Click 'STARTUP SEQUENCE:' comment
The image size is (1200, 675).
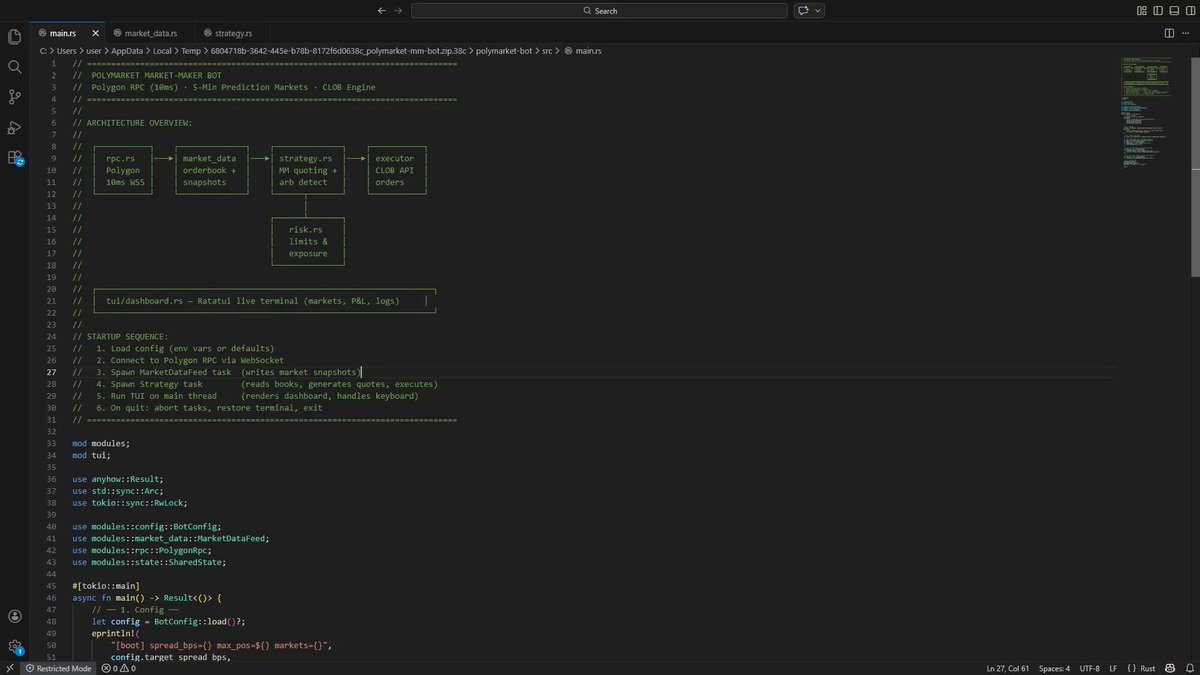127,336
